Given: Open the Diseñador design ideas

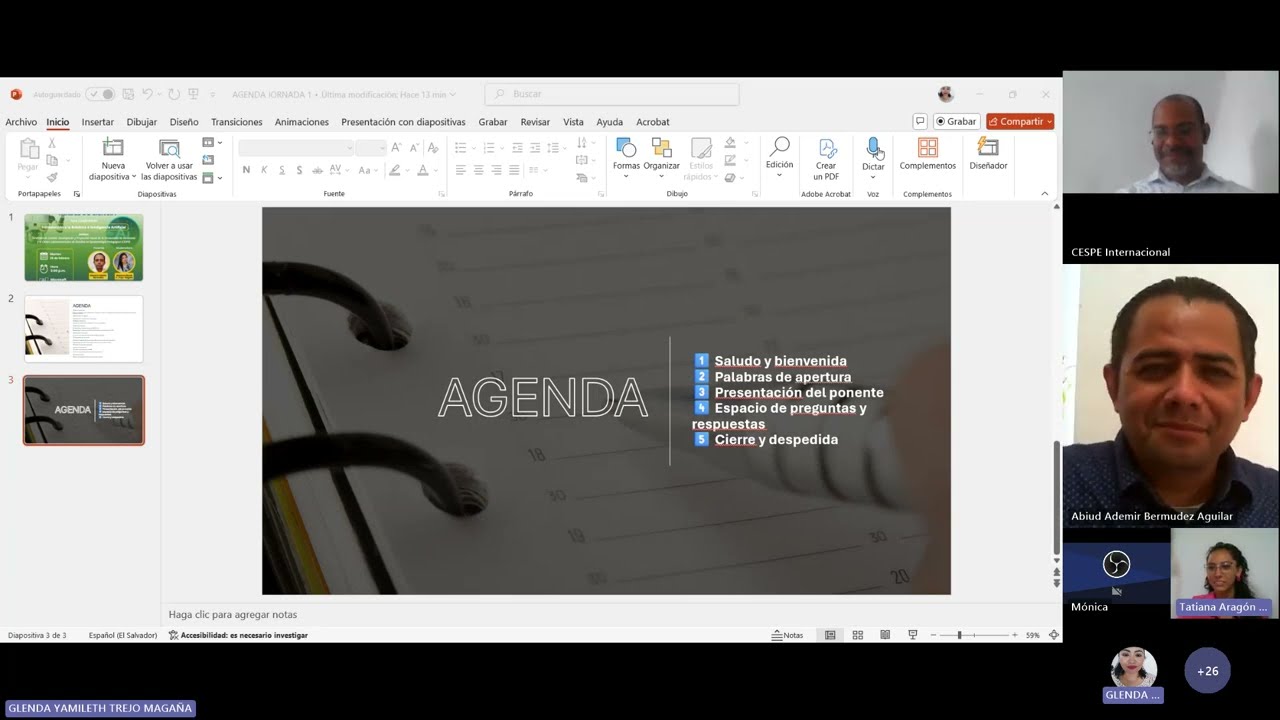Looking at the screenshot, I should [988, 155].
